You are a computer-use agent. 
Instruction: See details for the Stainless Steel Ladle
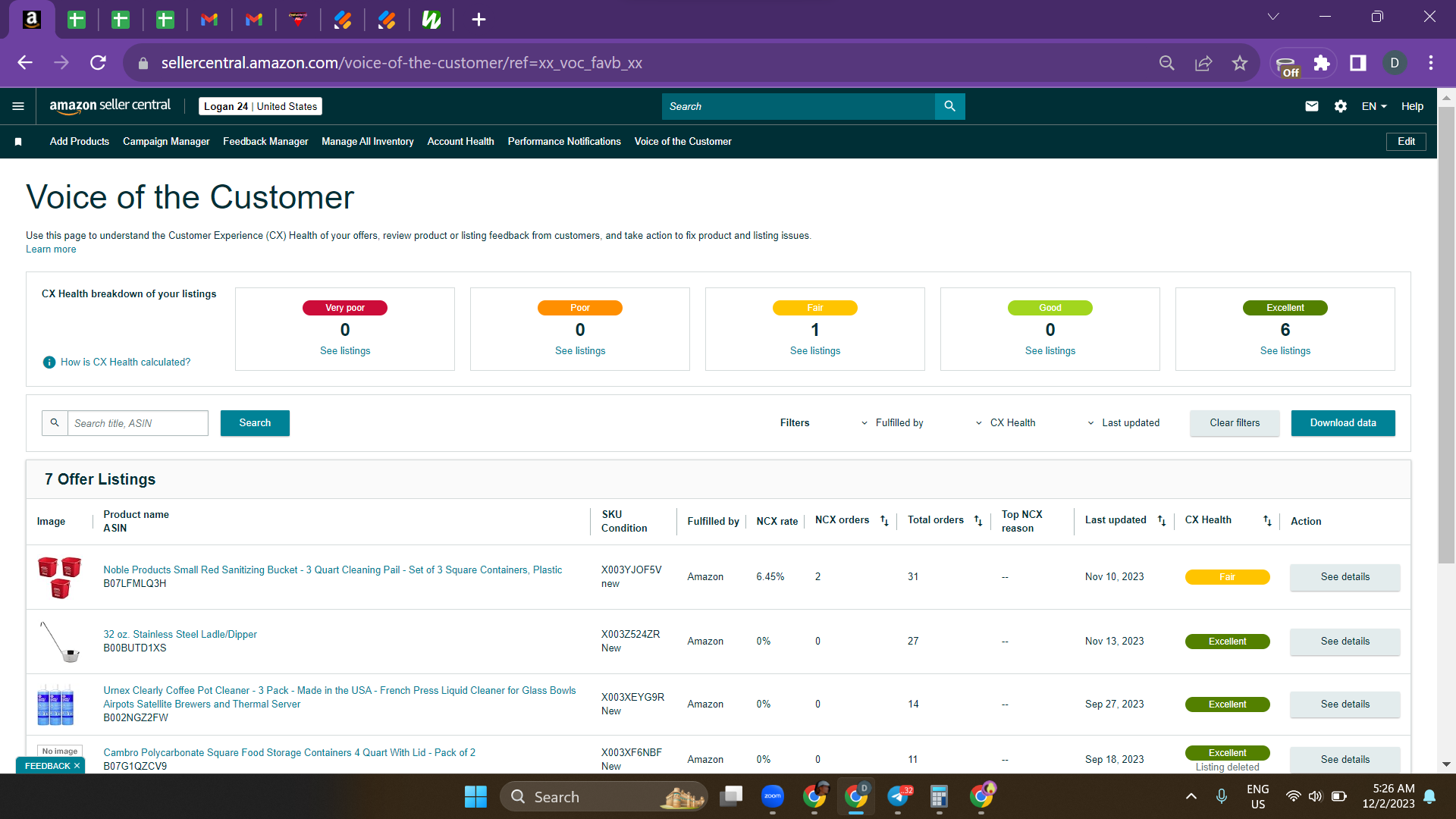(x=1345, y=642)
